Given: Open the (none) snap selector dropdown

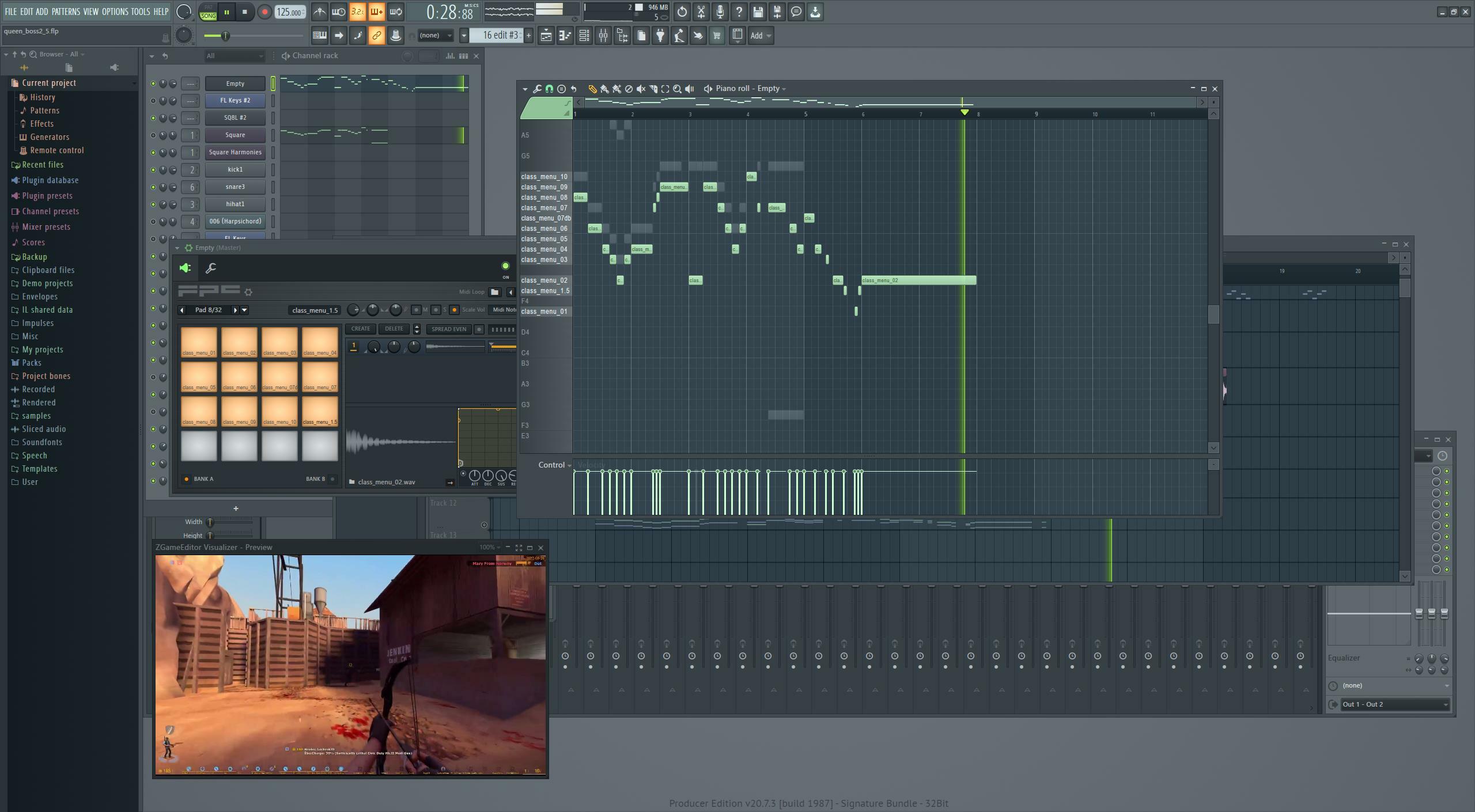Looking at the screenshot, I should (x=436, y=36).
